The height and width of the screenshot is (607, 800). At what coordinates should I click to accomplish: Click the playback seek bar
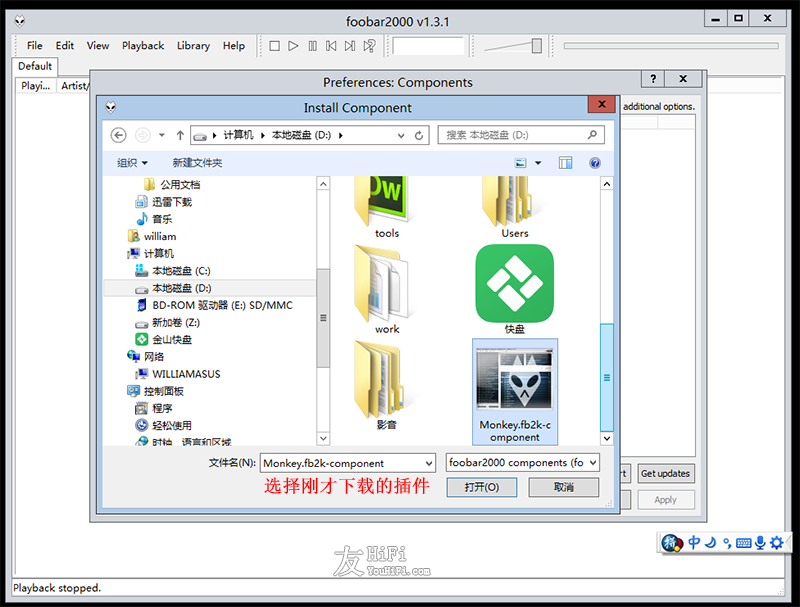(671, 46)
